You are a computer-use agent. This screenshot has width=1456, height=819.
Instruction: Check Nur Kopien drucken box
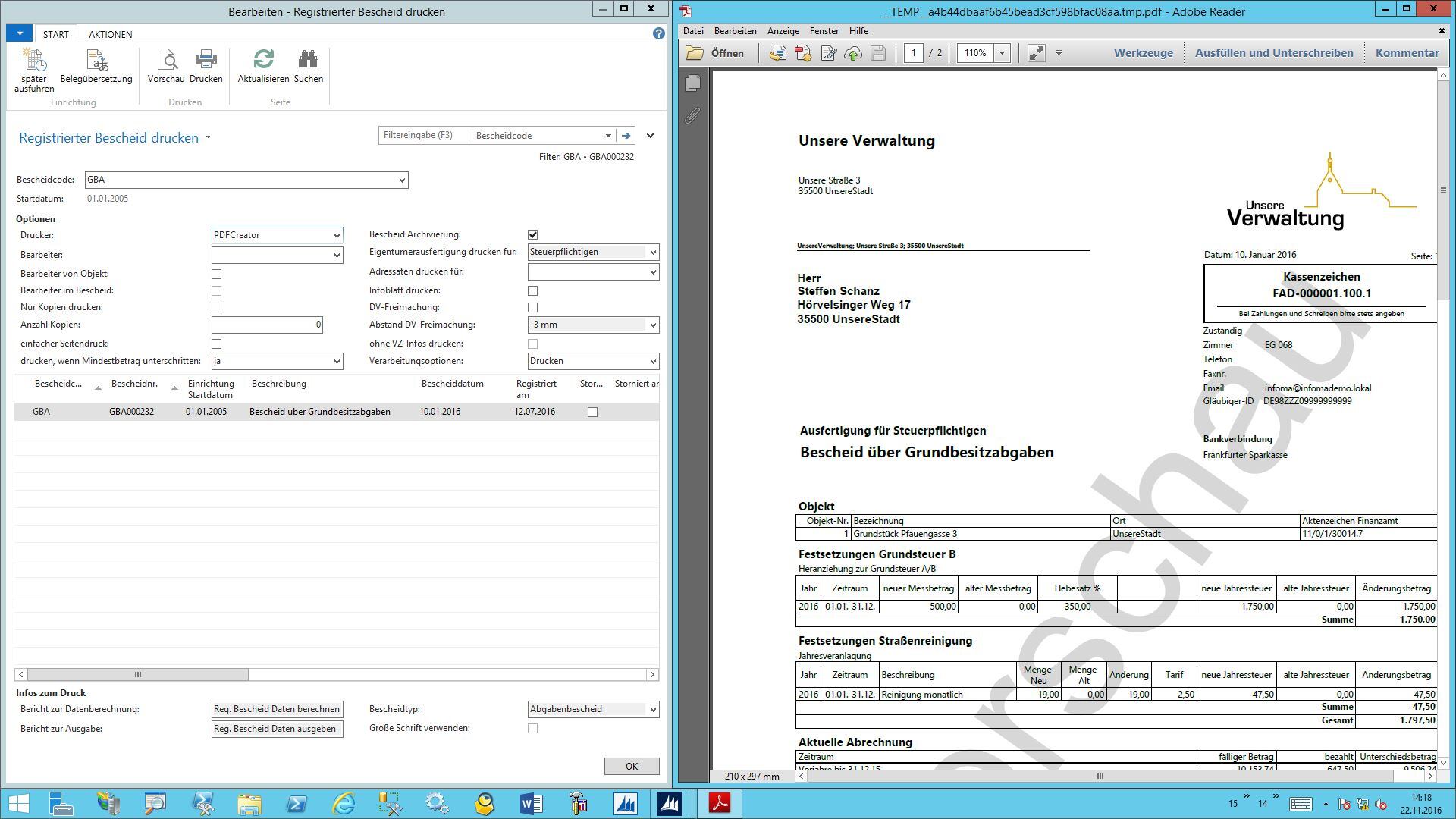click(x=217, y=308)
